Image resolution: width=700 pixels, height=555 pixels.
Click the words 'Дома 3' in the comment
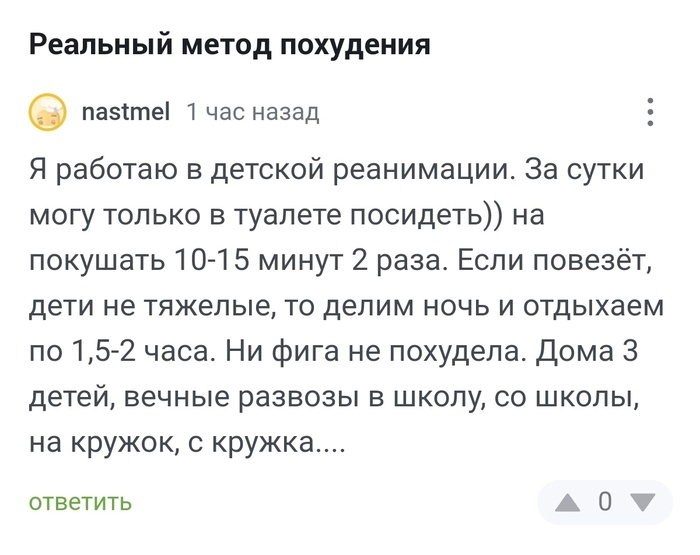click(587, 352)
